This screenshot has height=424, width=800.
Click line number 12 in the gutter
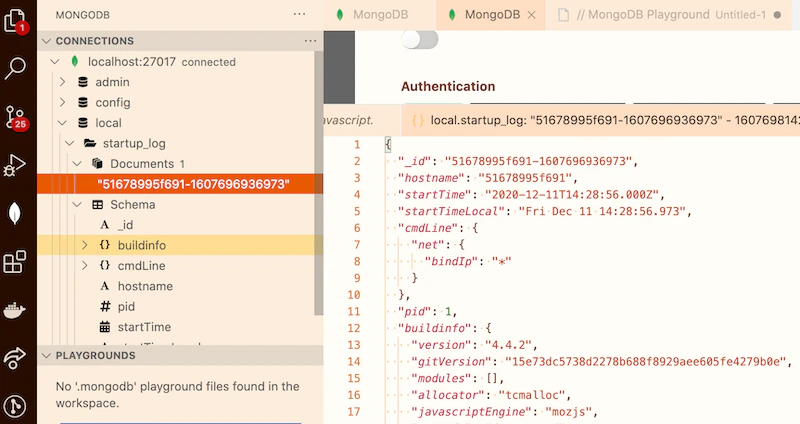(354, 328)
